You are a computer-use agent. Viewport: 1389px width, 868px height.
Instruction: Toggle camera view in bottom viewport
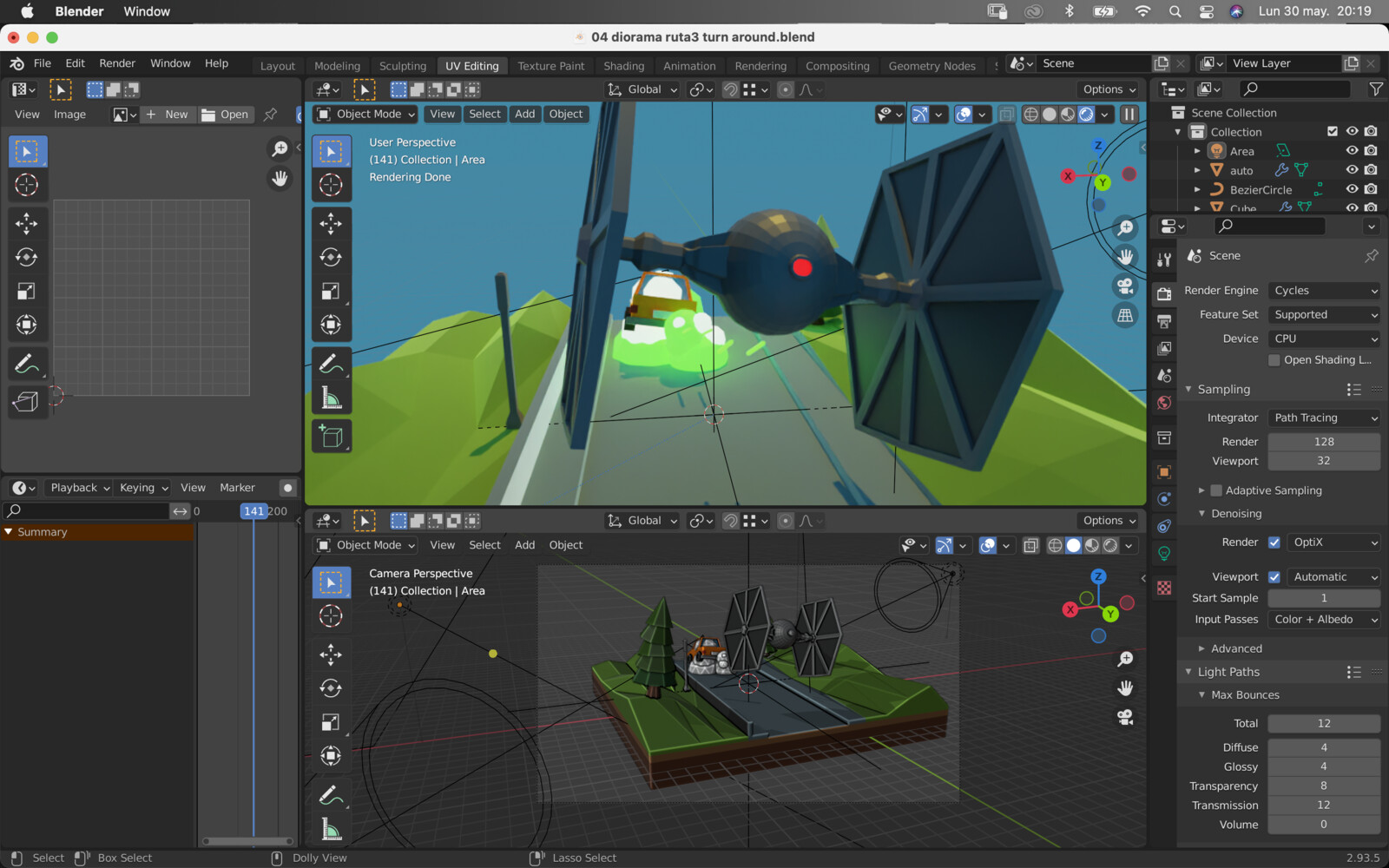(1125, 717)
